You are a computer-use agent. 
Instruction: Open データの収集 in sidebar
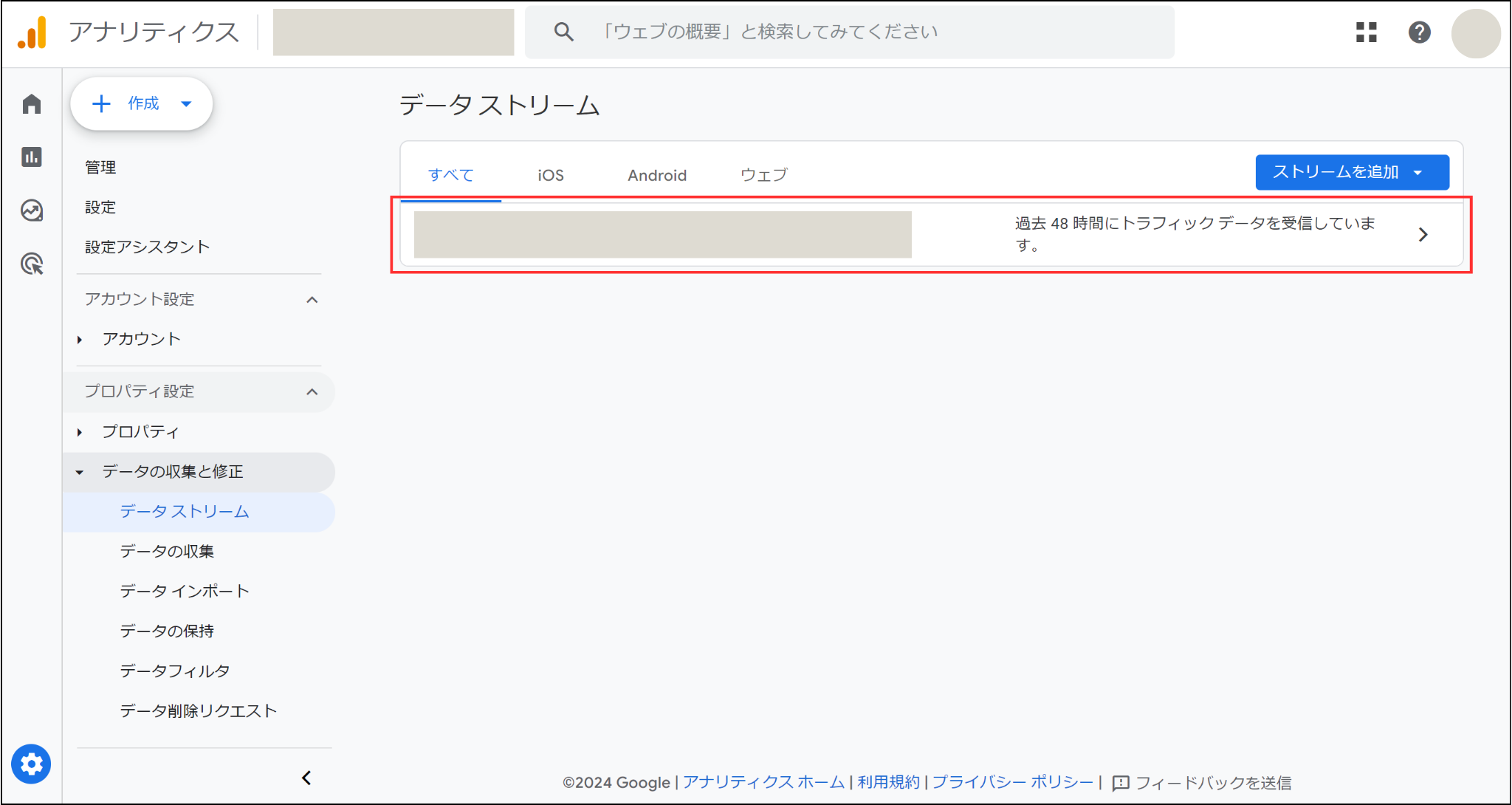(x=167, y=552)
